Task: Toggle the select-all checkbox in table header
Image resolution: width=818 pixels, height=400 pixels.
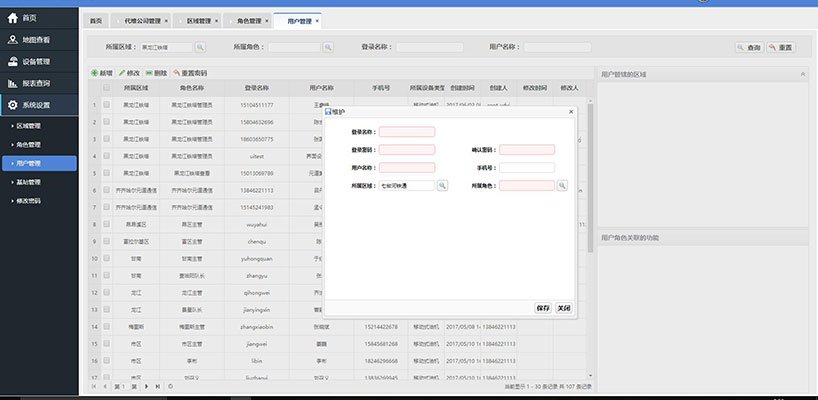Action: click(x=107, y=88)
